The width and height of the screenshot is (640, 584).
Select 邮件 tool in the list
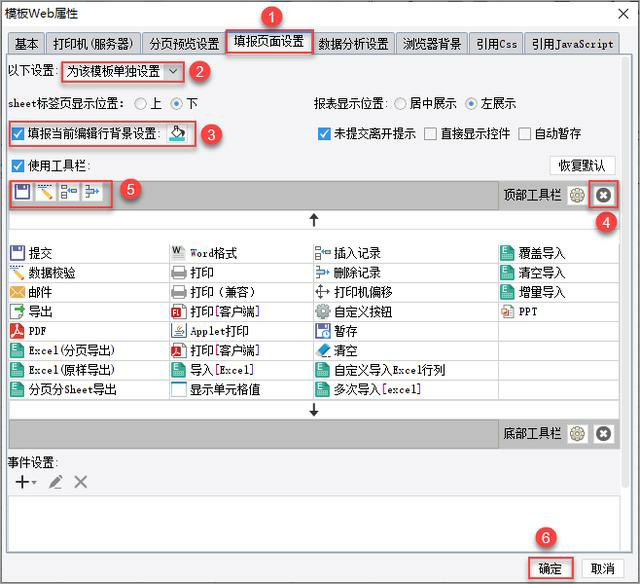pyautogui.click(x=31, y=292)
